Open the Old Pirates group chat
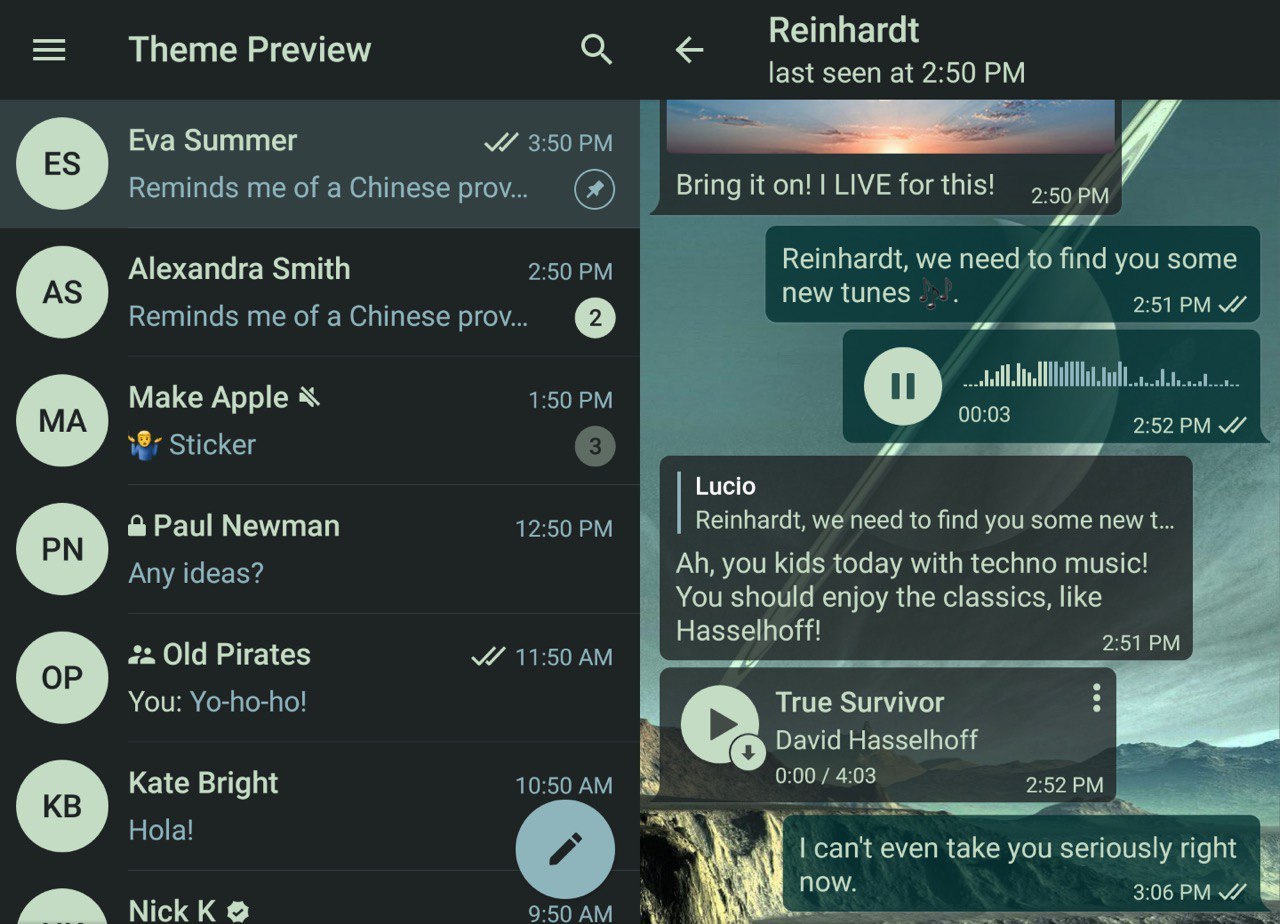The image size is (1280, 924). [320, 678]
